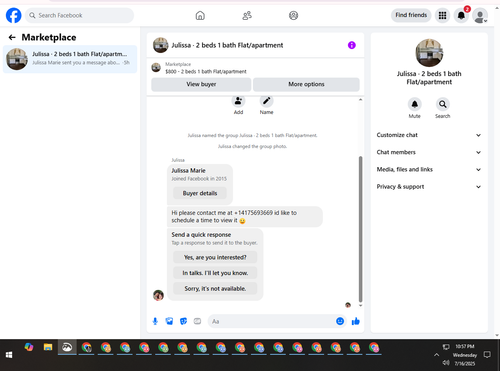Open the Facebook menu grid icon
Viewport: 500px width, 371px height.
pos(442,15)
